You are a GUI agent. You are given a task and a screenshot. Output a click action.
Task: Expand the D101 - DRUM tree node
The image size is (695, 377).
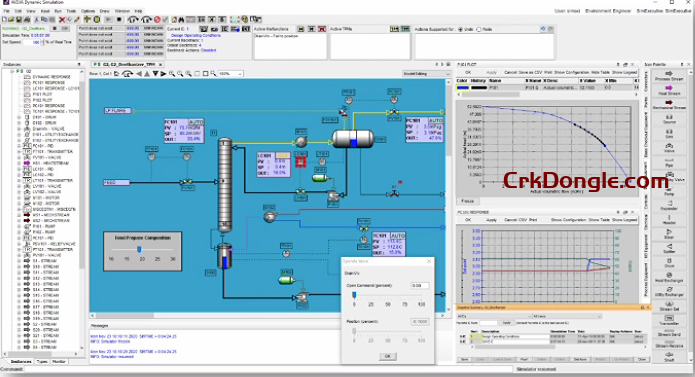click(x=19, y=117)
